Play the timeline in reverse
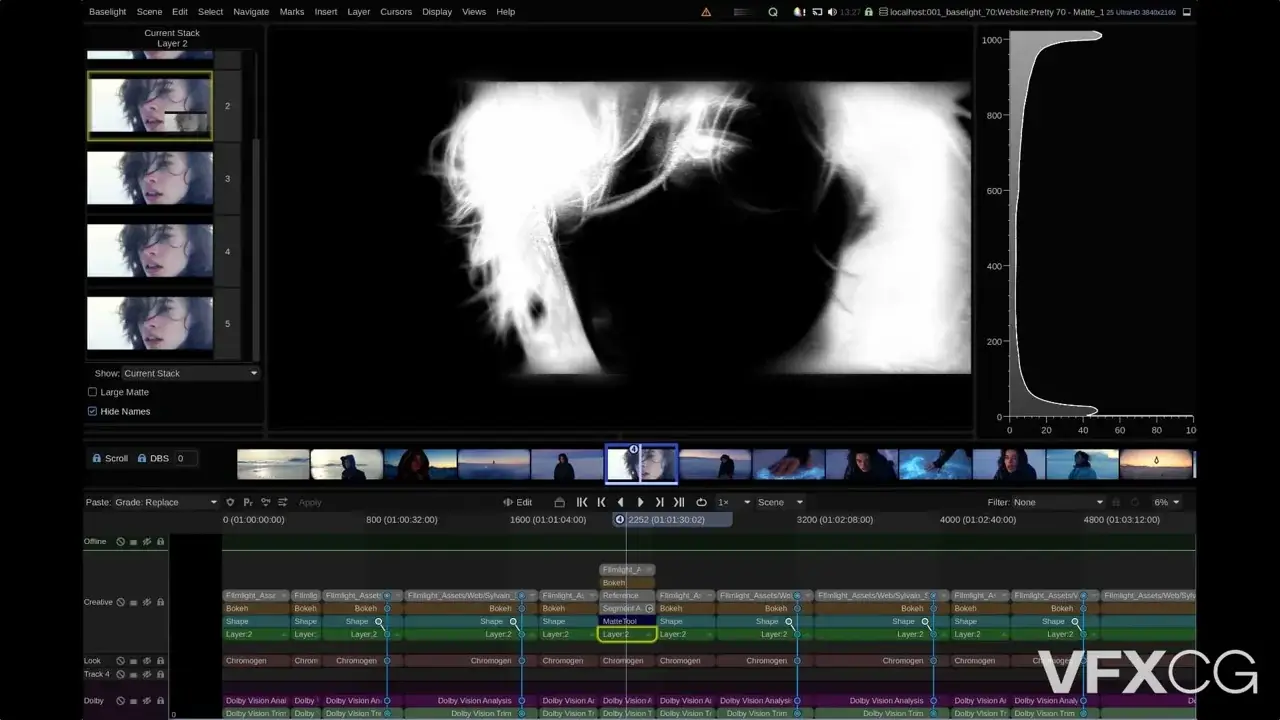This screenshot has width=1280, height=720. [621, 502]
